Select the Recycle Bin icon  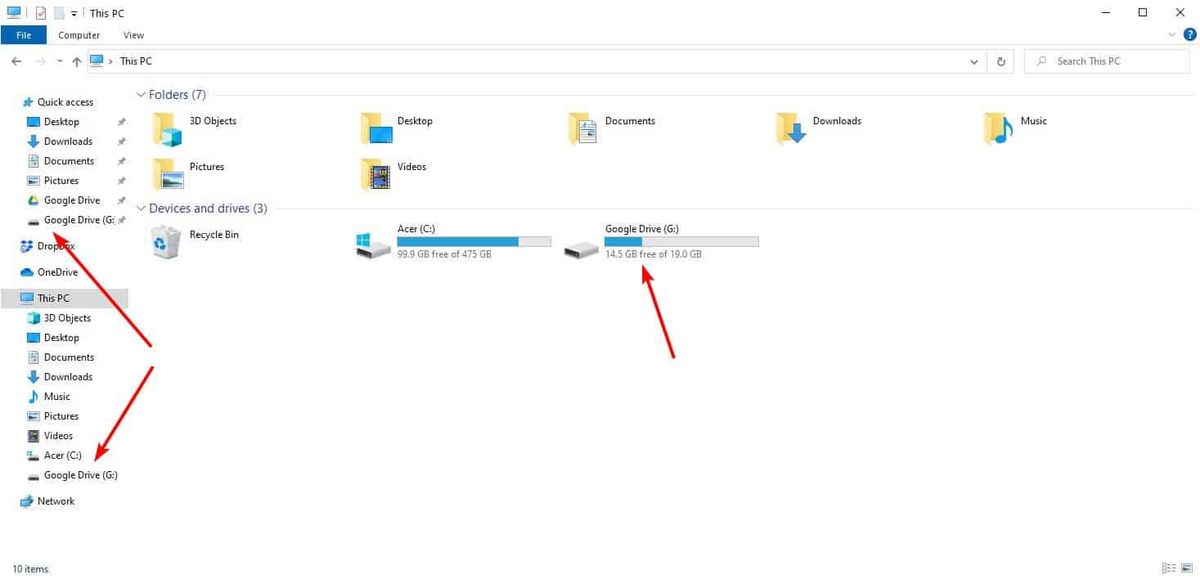click(166, 242)
